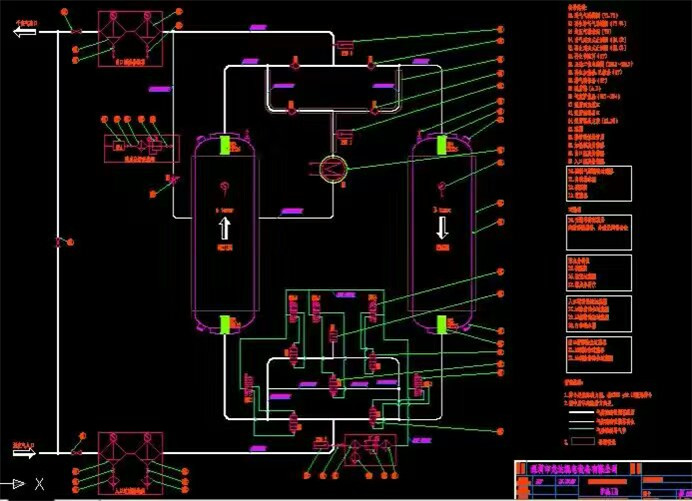Click the white left-pointing outlet arrow
Screen dimensions: 692x501
23,32
